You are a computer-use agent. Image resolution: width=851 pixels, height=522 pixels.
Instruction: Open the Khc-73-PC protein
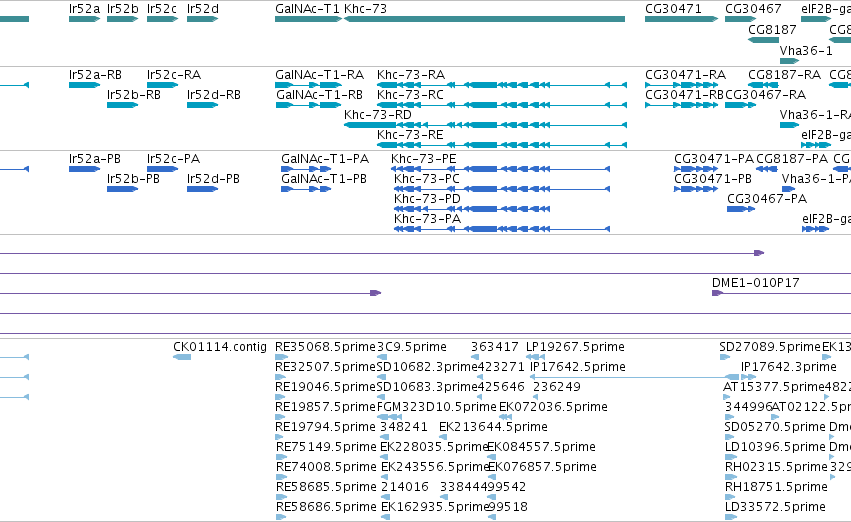(x=501, y=189)
